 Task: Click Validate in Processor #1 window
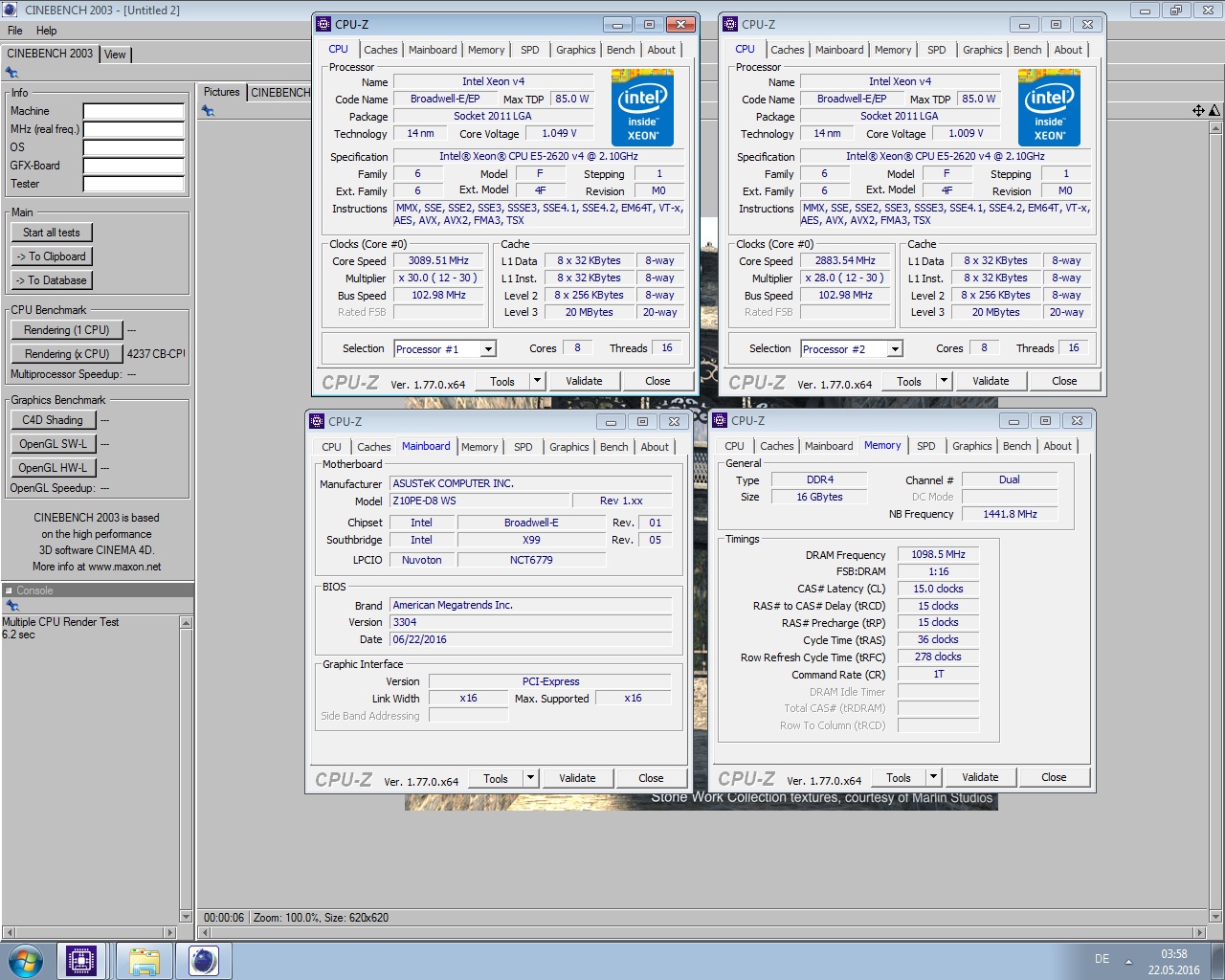[x=584, y=381]
